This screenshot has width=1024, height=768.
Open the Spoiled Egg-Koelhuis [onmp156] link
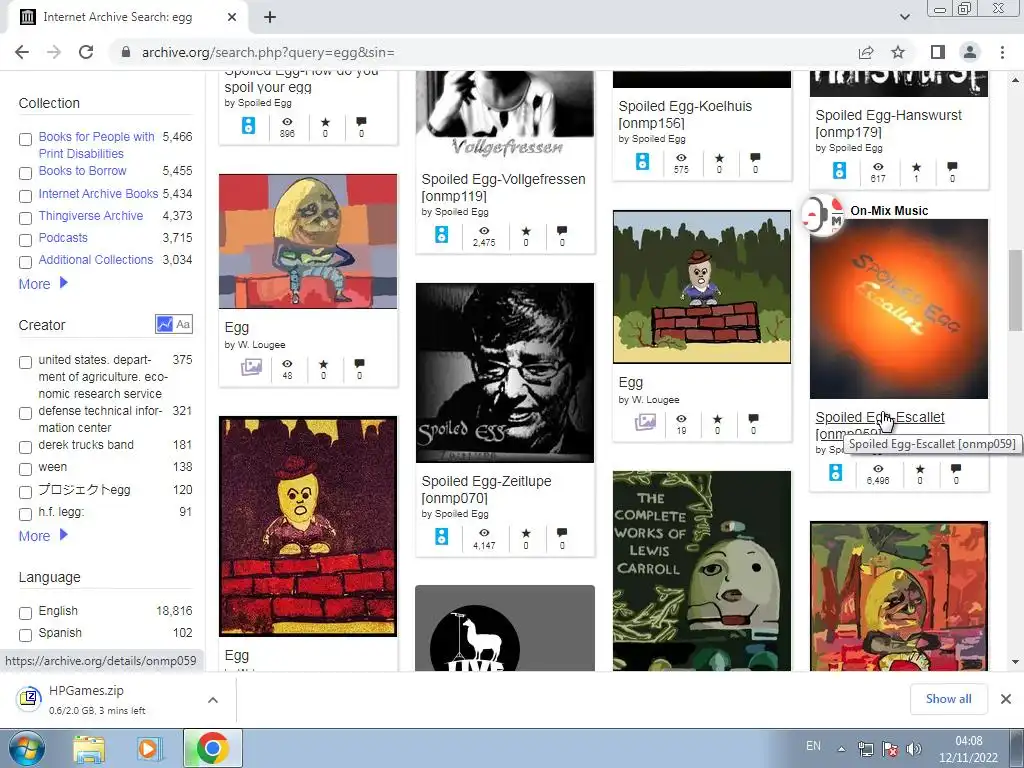(685, 114)
